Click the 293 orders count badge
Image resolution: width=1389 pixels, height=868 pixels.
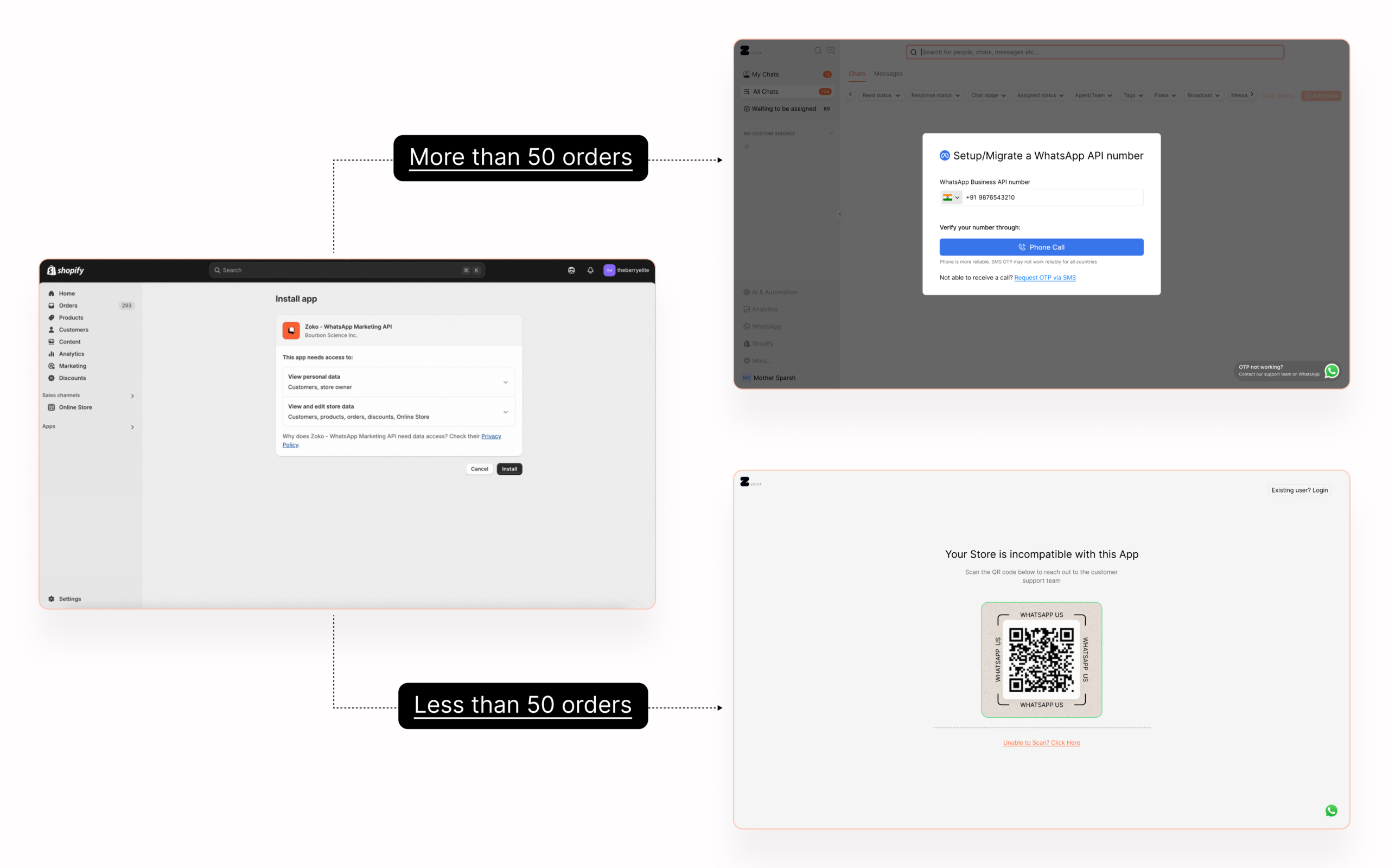[x=126, y=305]
